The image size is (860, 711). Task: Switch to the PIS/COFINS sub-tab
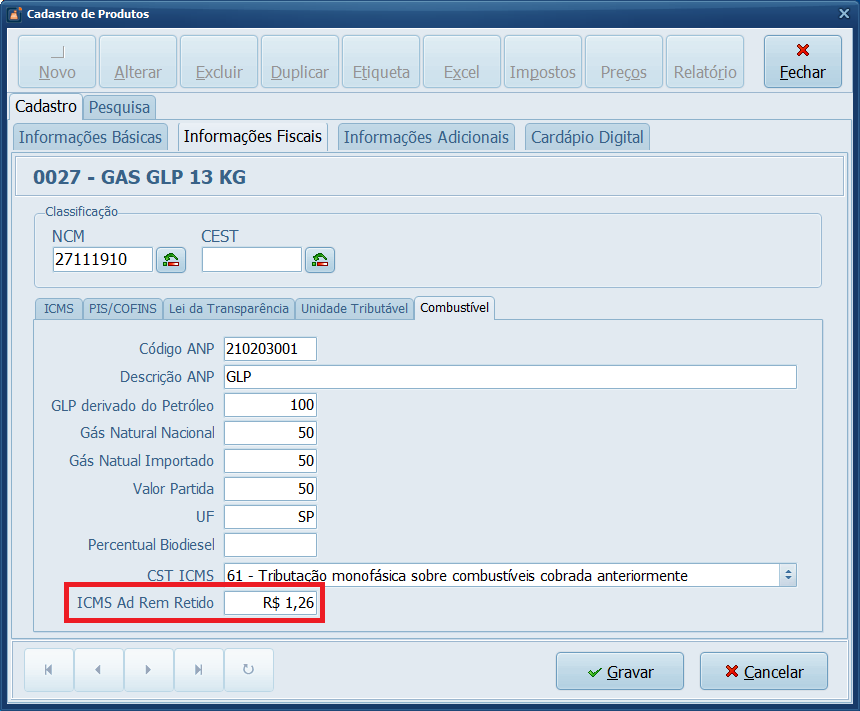[x=121, y=308]
